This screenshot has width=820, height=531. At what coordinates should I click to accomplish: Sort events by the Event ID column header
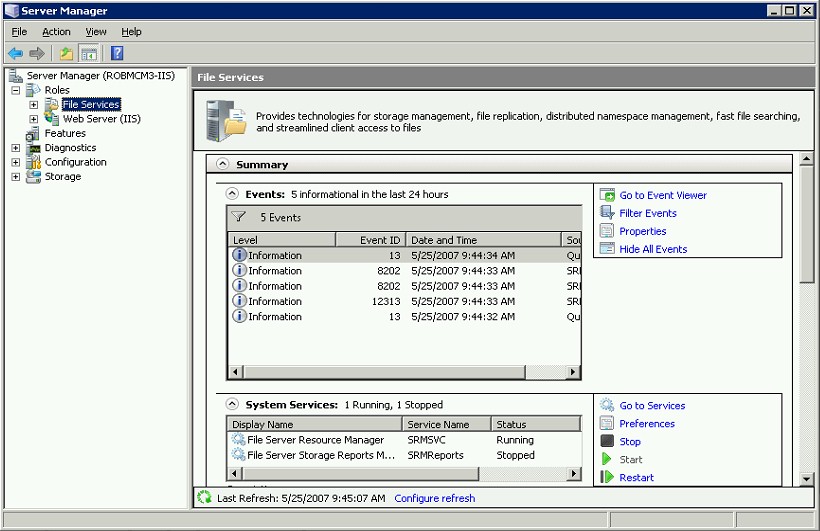pos(371,240)
